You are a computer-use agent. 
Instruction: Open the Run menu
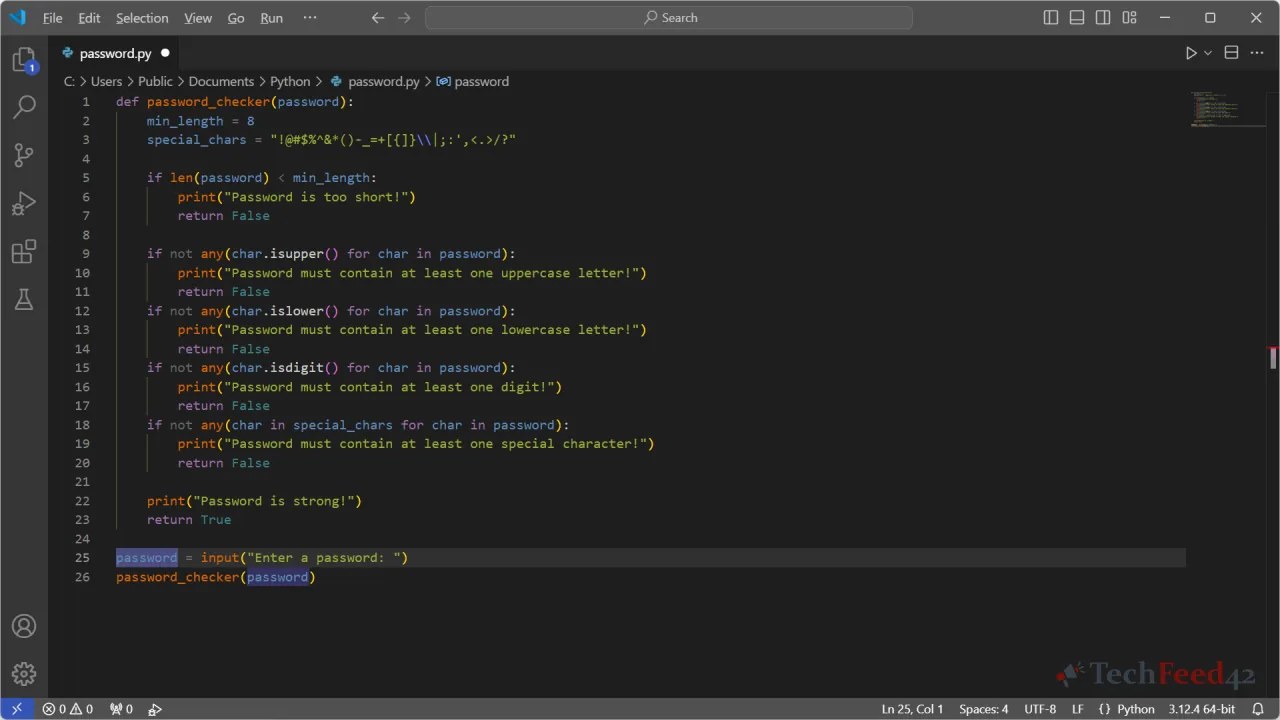pyautogui.click(x=271, y=18)
